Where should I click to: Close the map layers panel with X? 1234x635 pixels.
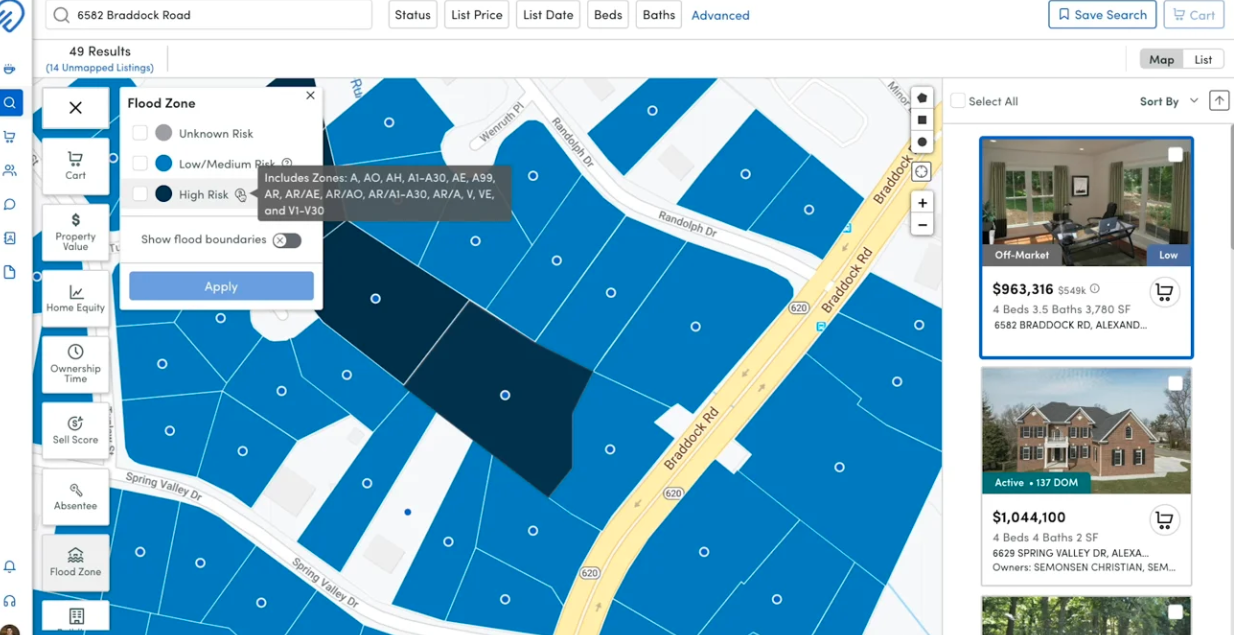tap(75, 108)
